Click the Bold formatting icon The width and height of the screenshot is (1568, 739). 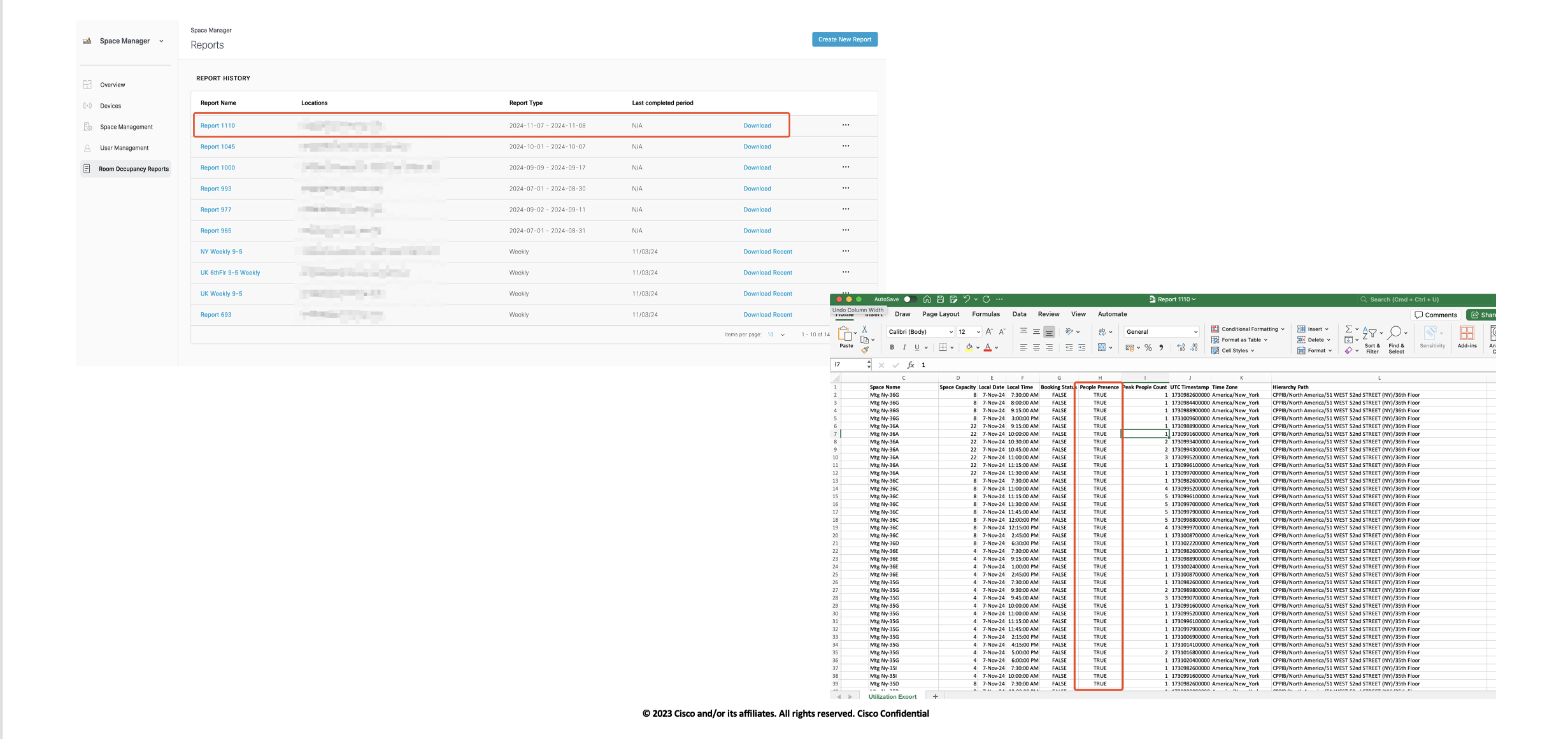pos(892,348)
